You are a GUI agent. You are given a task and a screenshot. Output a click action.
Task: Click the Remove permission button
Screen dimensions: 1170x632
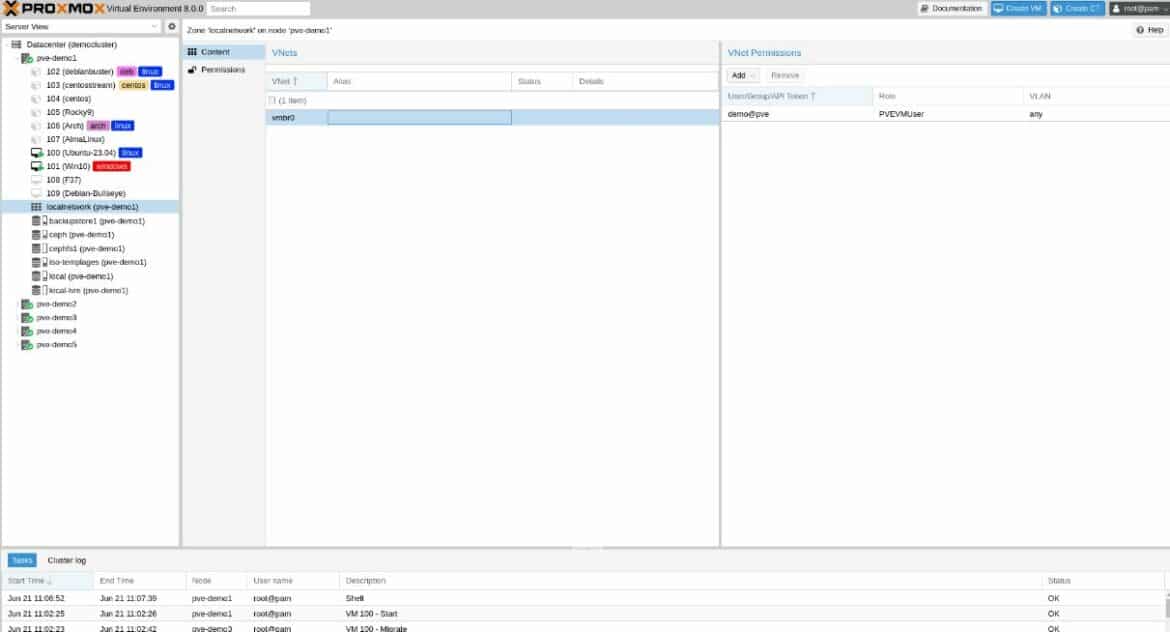pyautogui.click(x=785, y=75)
